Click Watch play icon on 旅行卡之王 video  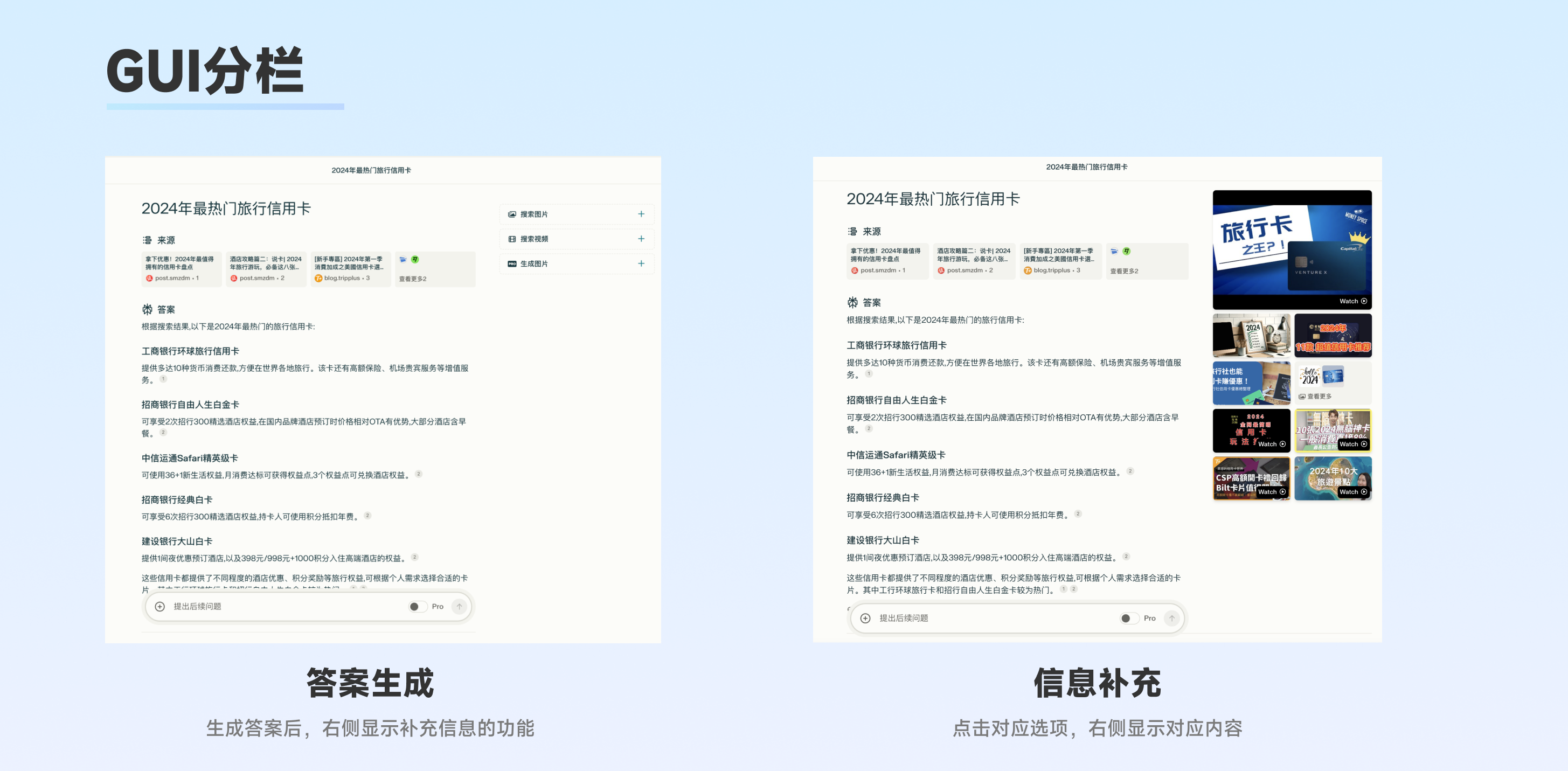click(x=1364, y=301)
